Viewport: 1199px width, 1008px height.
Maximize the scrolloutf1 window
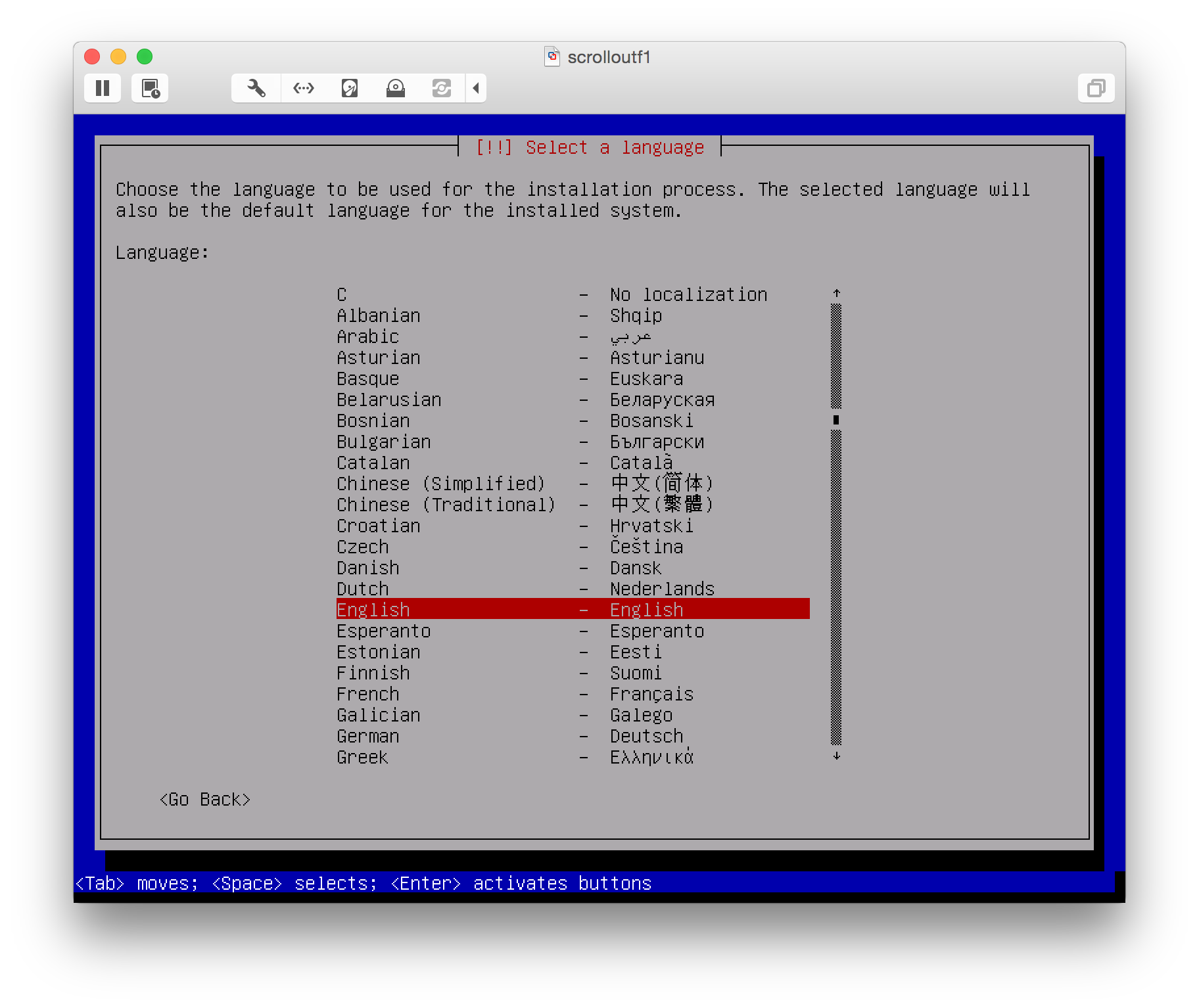tap(145, 57)
